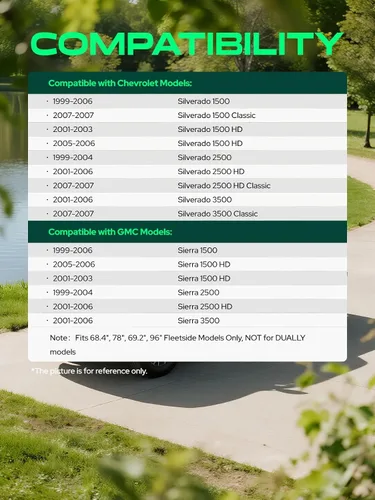The image size is (375, 500).
Task: Click 'Sierra 2500 HD' model name
Action: pos(205,307)
